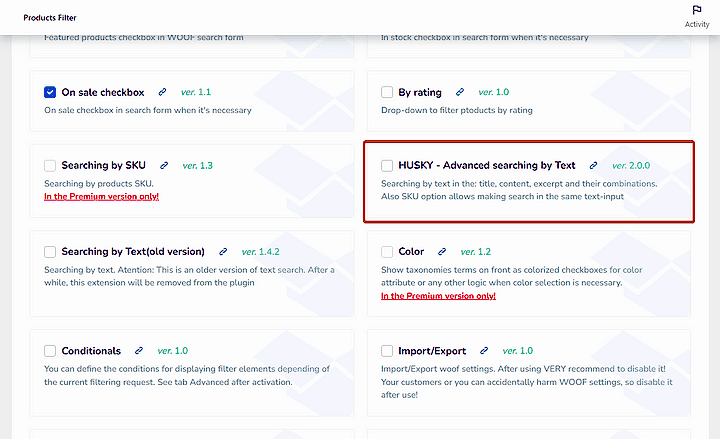Screen dimensions: 720x439
Task: Enable the By rating checkbox
Action: click(x=387, y=92)
